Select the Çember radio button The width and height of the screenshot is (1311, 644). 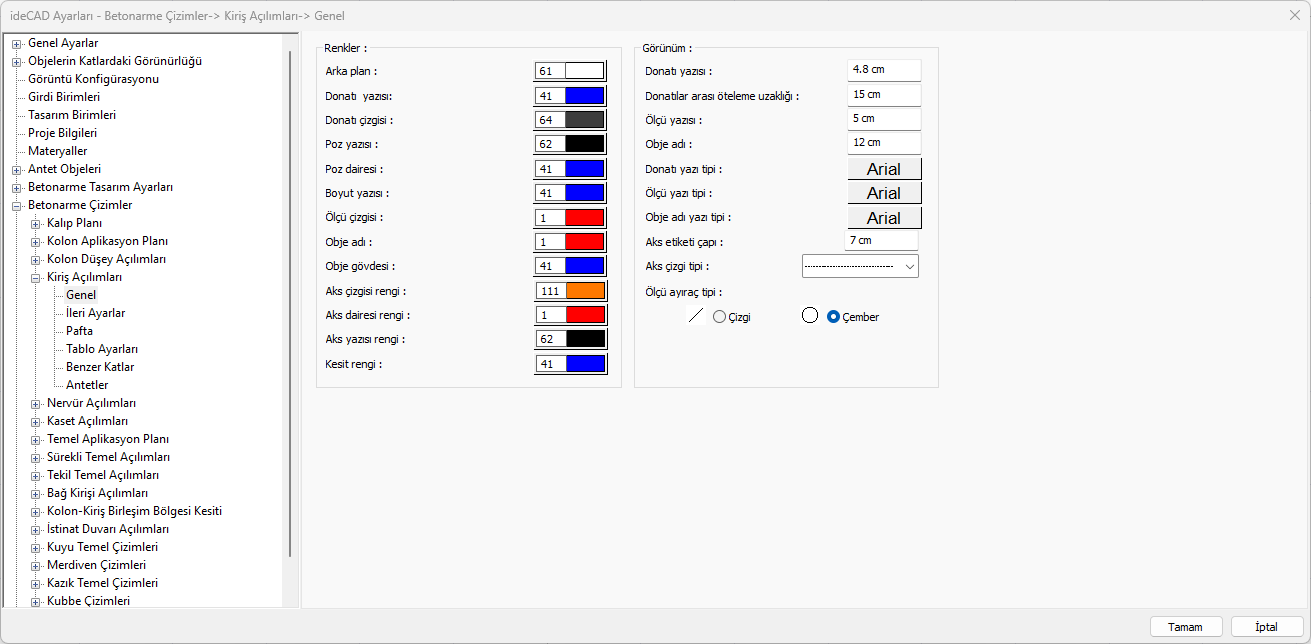tap(833, 317)
